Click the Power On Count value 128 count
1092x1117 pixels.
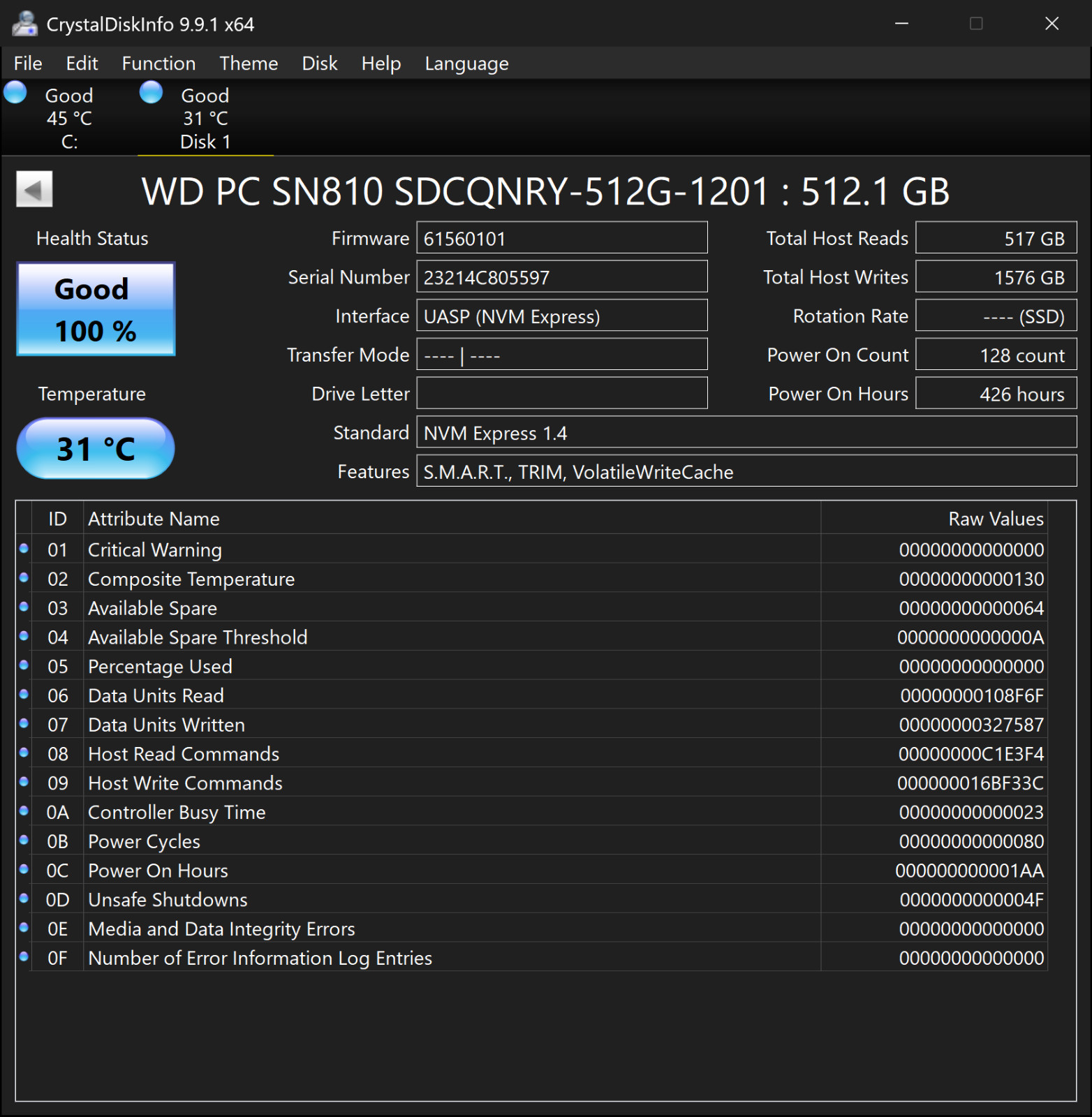tap(996, 355)
